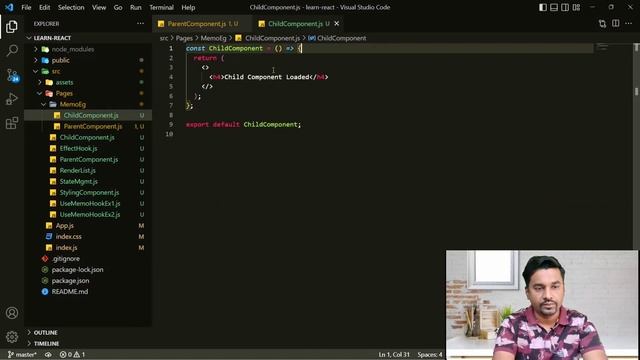Split the editor to the right
640x360 pixels.
pyautogui.click(x=616, y=24)
